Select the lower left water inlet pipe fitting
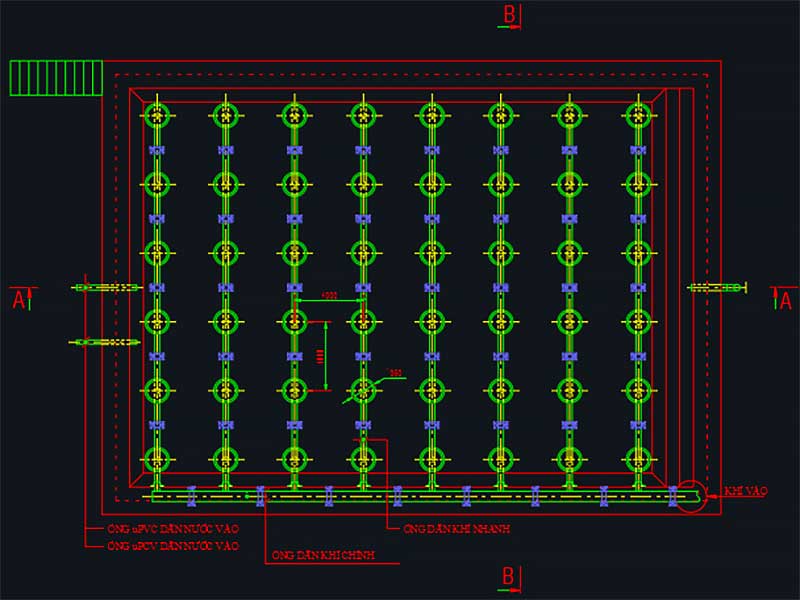 tap(104, 342)
